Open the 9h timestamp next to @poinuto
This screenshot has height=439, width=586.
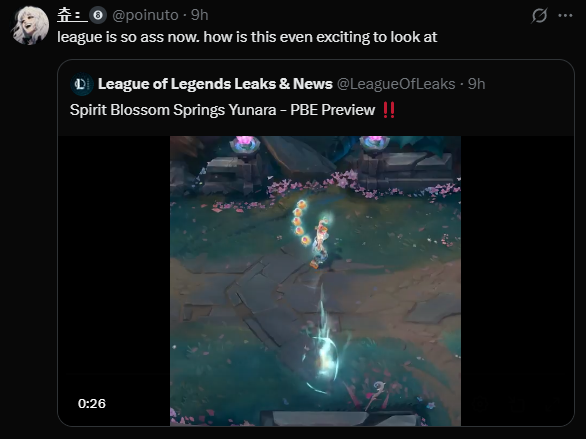click(200, 15)
